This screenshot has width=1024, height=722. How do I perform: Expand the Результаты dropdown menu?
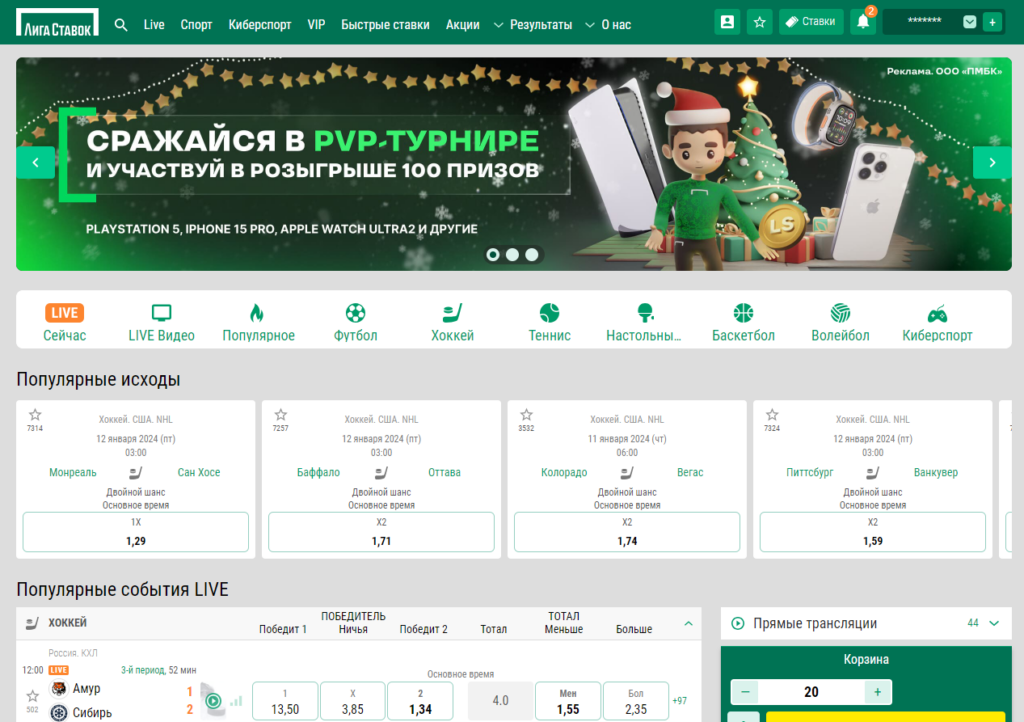pyautogui.click(x=533, y=25)
